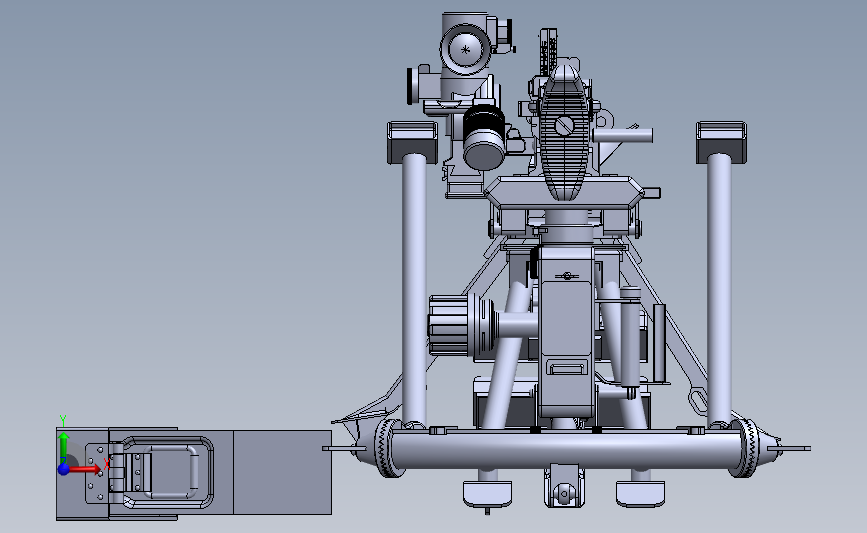867x533 pixels.
Task: Select the right foot pad under cross tube
Action: coord(640,493)
